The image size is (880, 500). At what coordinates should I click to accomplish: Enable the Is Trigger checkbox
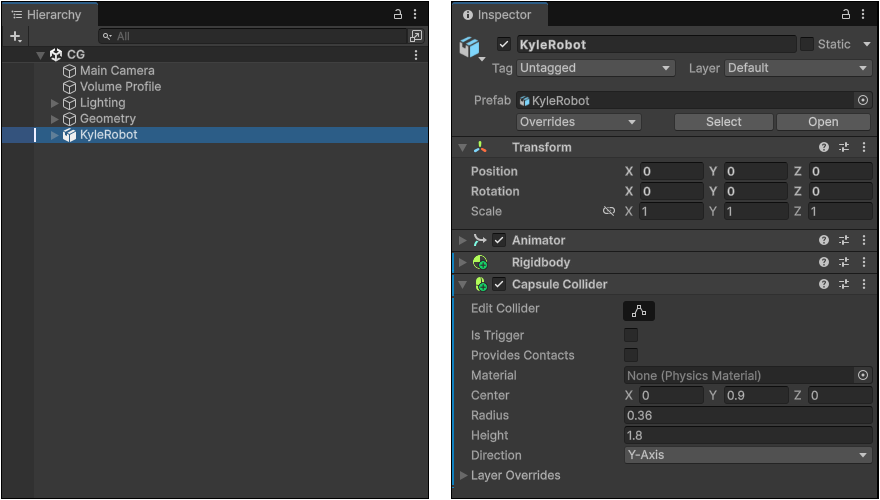tap(631, 336)
